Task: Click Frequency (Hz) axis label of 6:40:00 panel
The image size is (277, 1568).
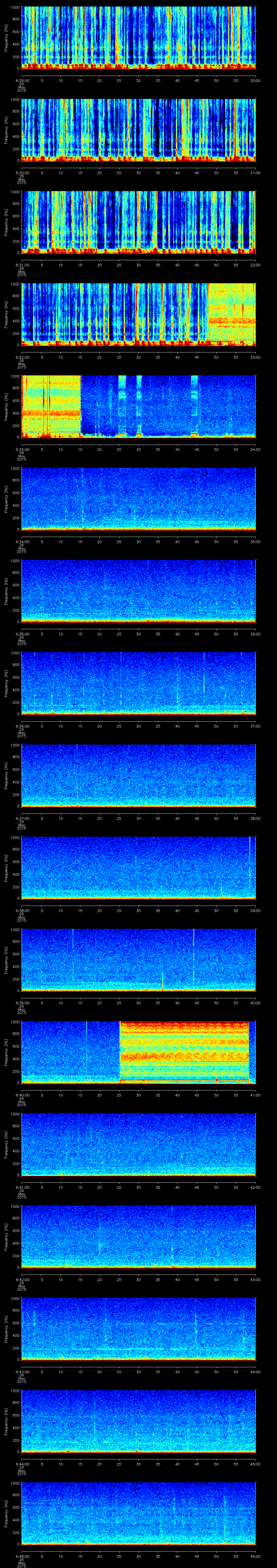Action: (x=6, y=1052)
